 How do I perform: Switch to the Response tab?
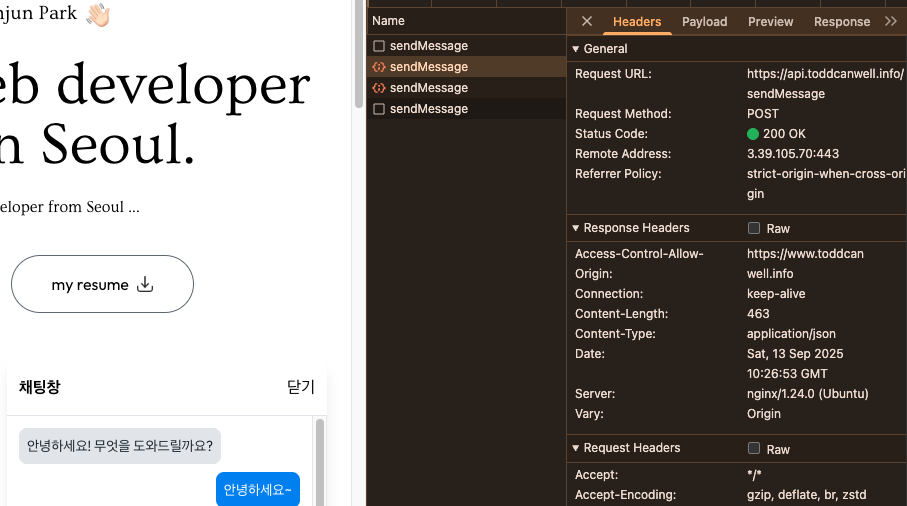842,22
